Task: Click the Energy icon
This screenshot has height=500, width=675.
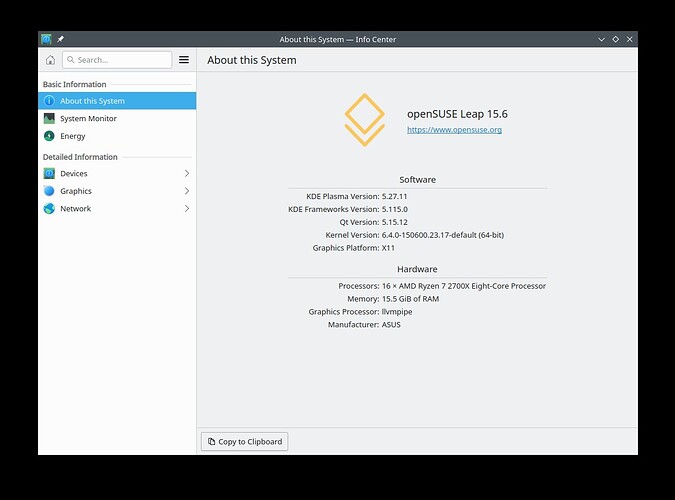Action: 50,136
